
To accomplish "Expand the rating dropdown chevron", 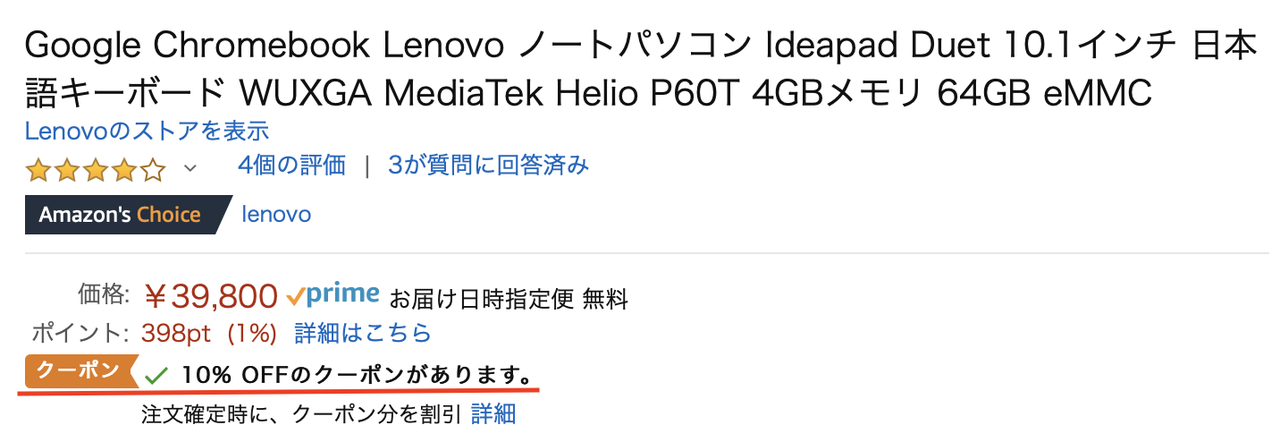I will [190, 168].
